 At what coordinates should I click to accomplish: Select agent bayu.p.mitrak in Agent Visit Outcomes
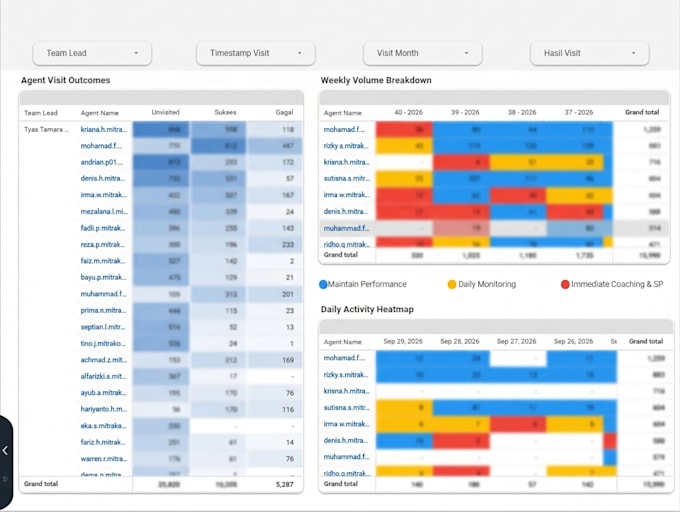coord(104,277)
